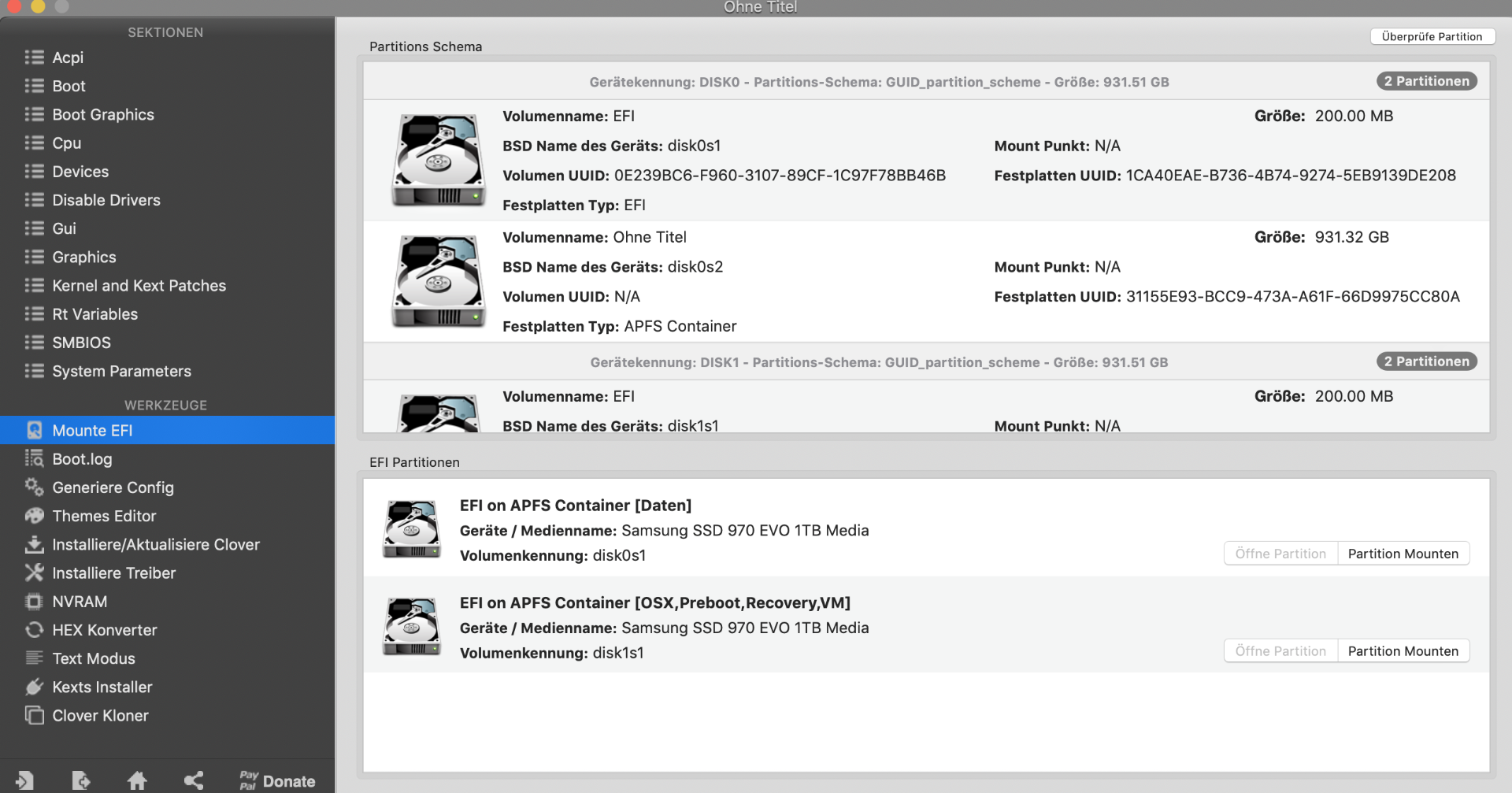The width and height of the screenshot is (1512, 793).
Task: Click the Festplatten Typ APFS Container text
Action: [620, 326]
